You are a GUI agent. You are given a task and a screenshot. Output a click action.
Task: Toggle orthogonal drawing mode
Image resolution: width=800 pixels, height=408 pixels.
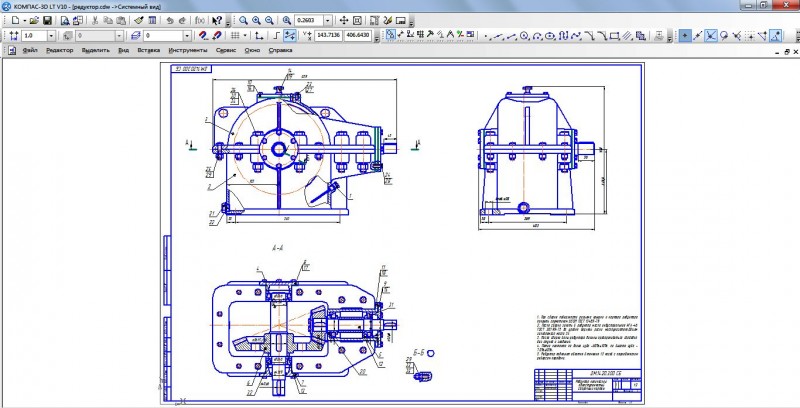(x=276, y=36)
